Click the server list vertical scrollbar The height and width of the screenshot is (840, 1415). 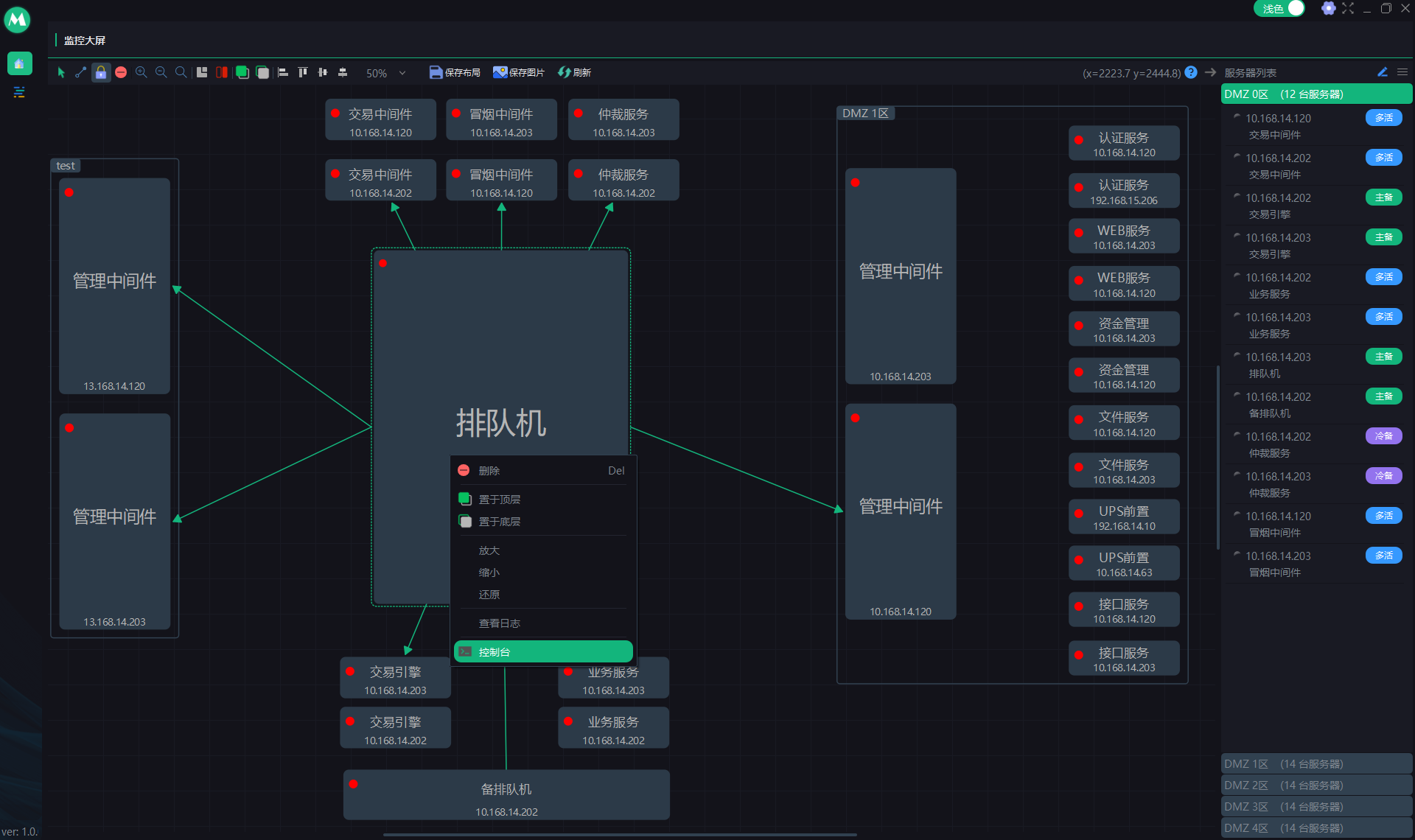coord(1217,457)
